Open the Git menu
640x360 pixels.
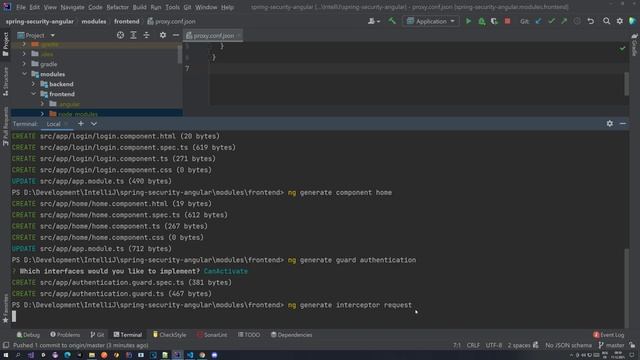(187, 7)
